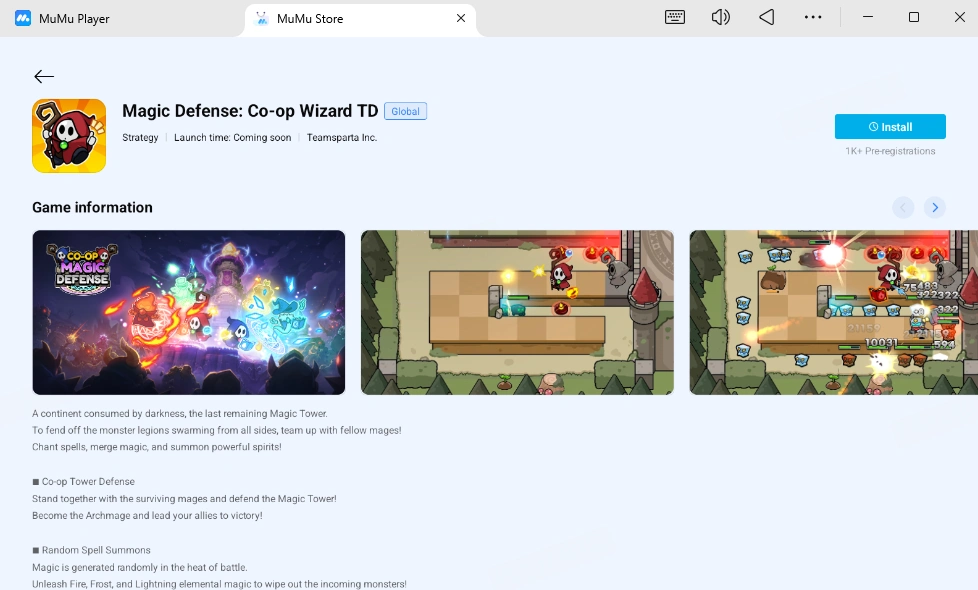Viewport: 978px width, 590px height.
Task: Click the blue Install button
Action: (x=890, y=127)
